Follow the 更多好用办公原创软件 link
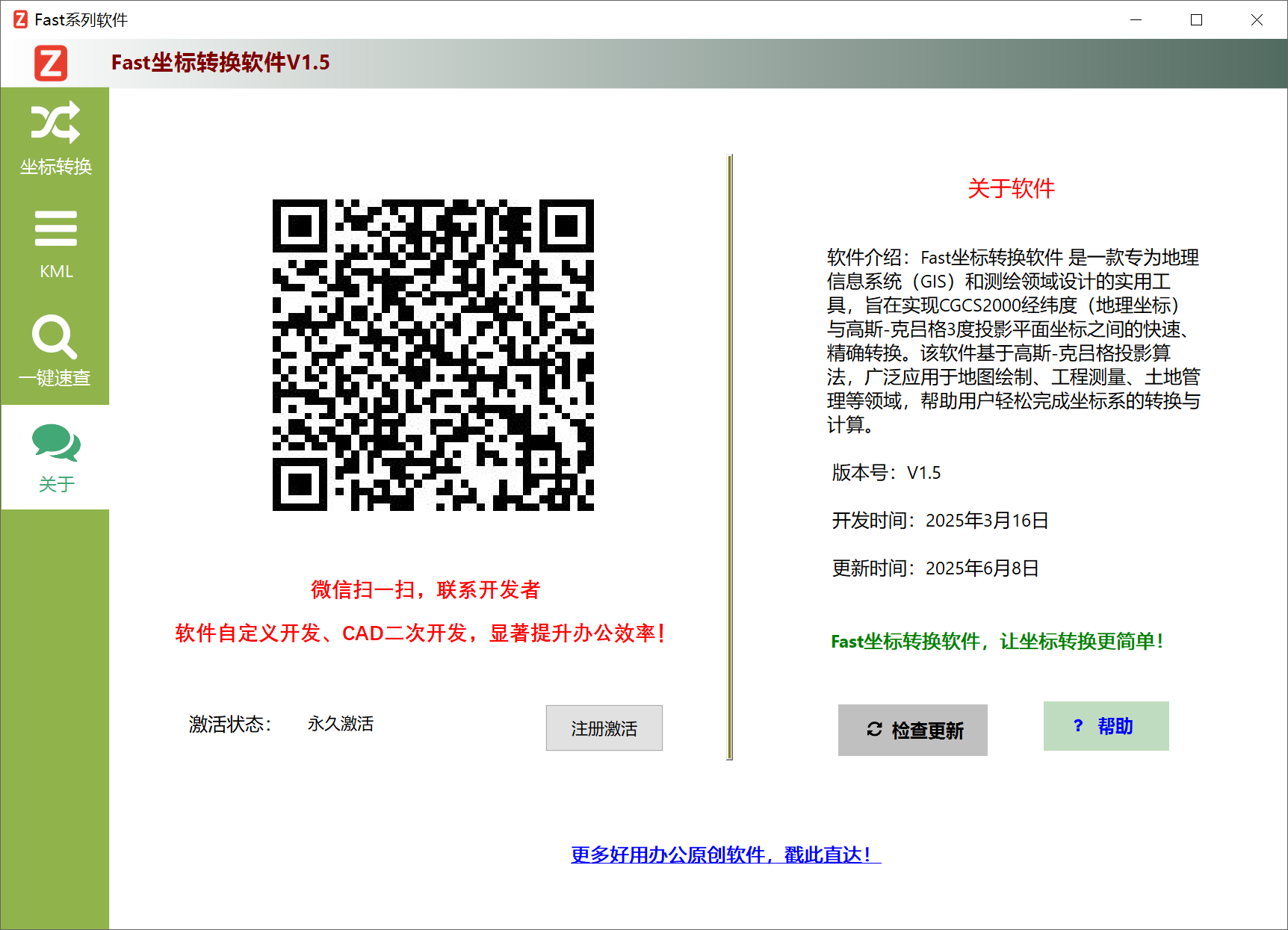 pos(725,855)
